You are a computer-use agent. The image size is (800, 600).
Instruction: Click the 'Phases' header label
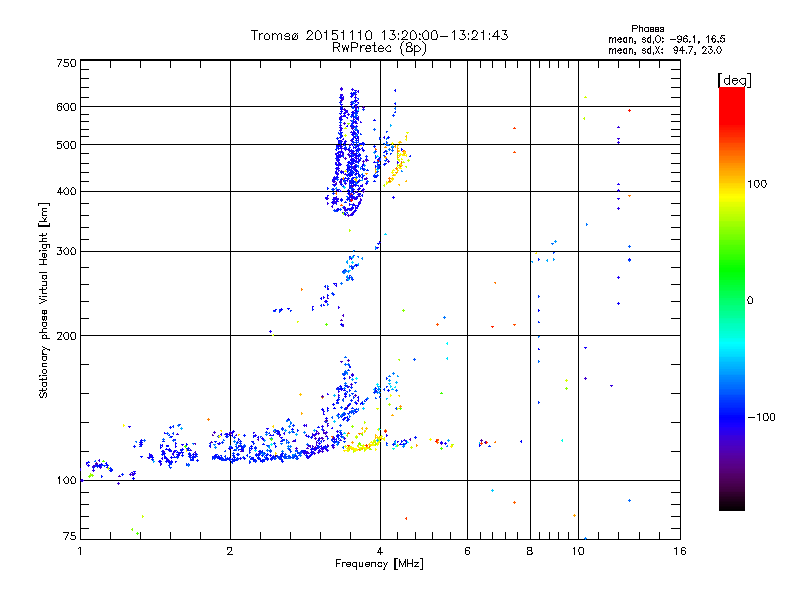coord(647,29)
